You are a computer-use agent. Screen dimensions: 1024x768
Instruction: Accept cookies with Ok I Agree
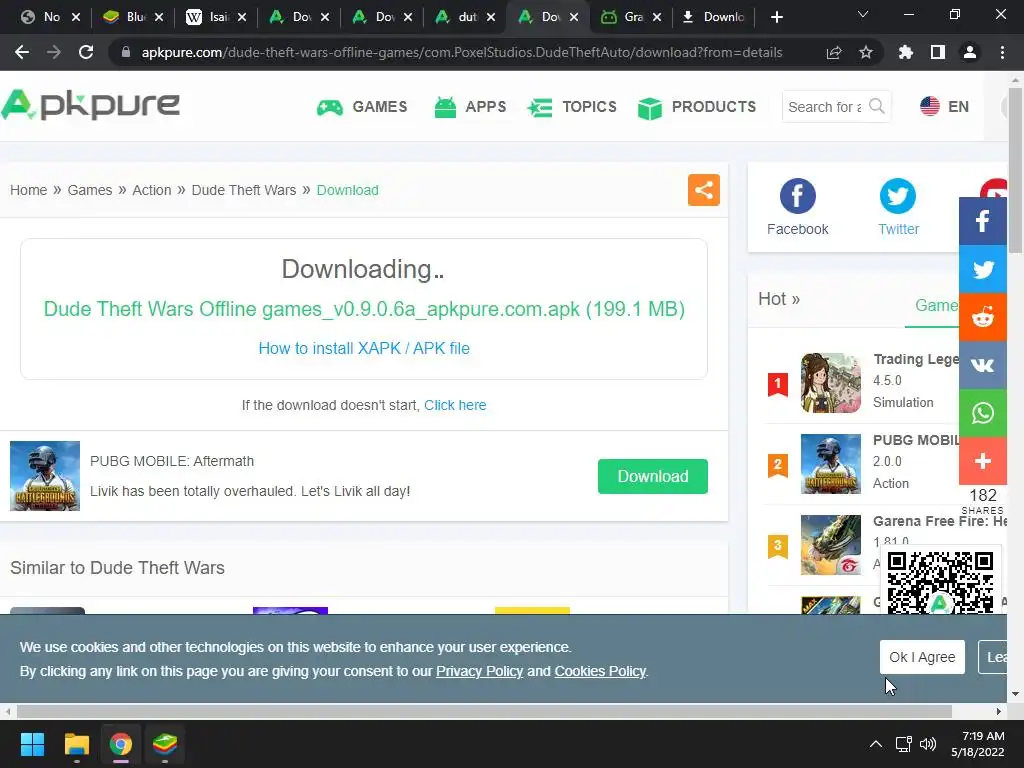[x=922, y=657]
